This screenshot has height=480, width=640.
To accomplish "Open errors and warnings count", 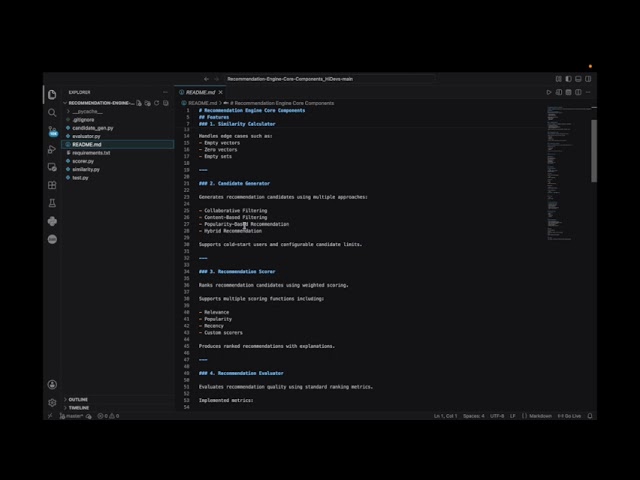I will point(108,416).
